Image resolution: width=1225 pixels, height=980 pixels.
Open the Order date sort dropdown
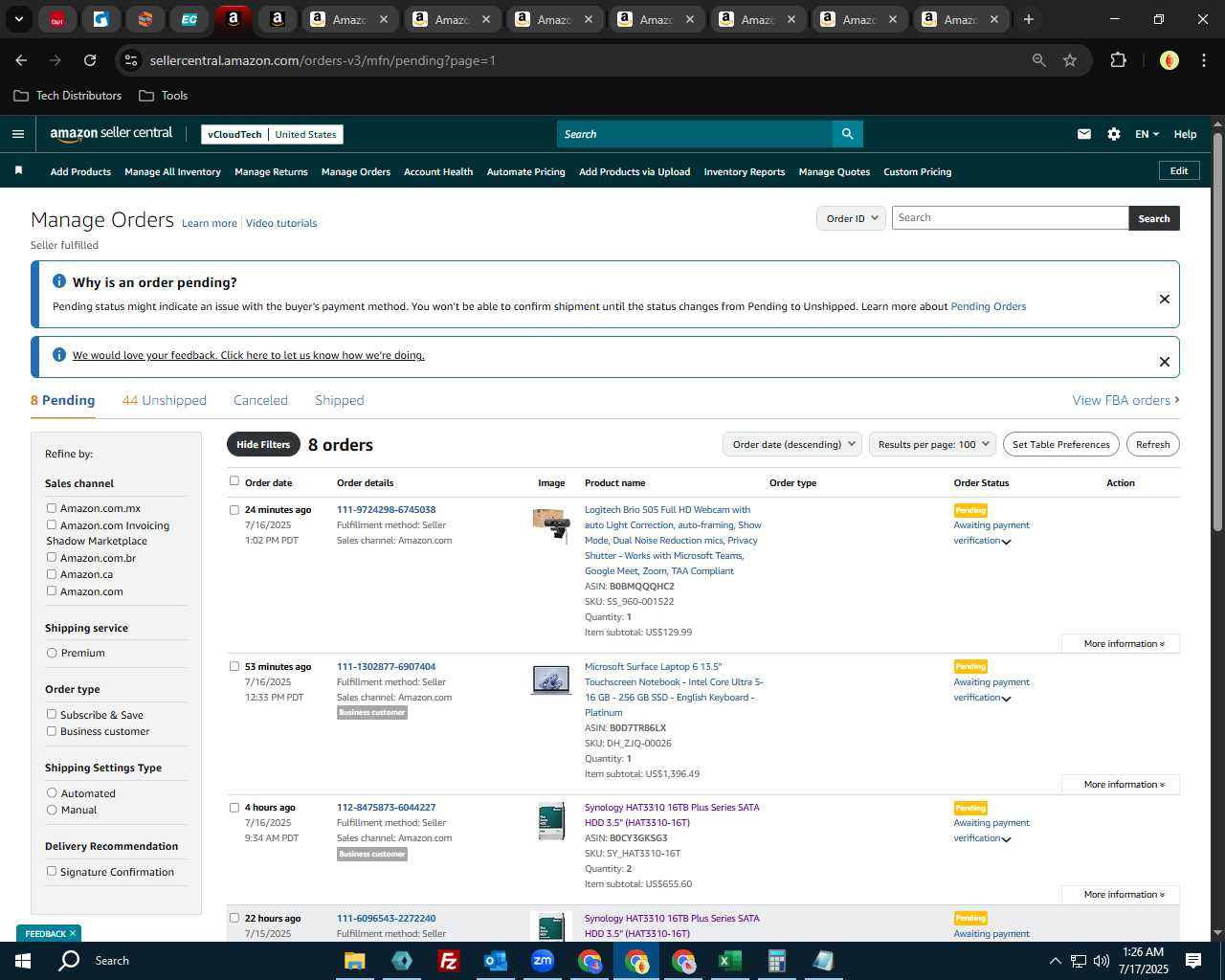coord(792,444)
